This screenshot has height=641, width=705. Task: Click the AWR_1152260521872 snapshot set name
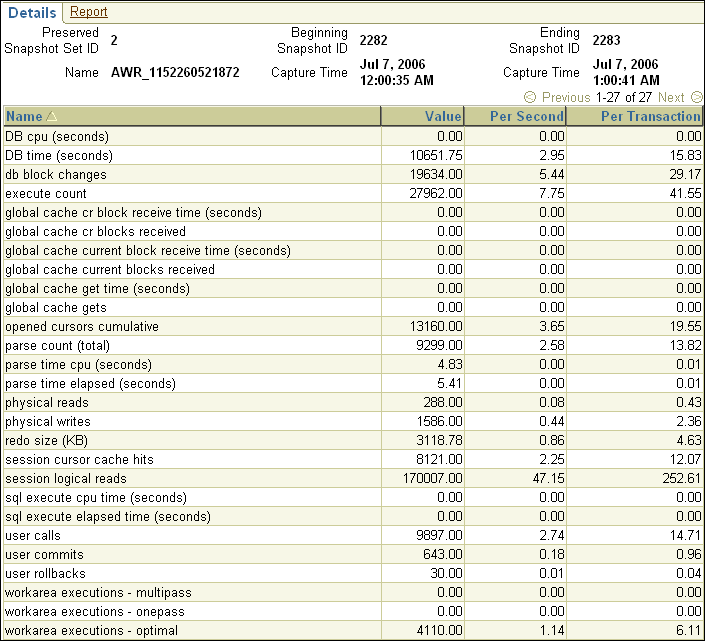(175, 73)
